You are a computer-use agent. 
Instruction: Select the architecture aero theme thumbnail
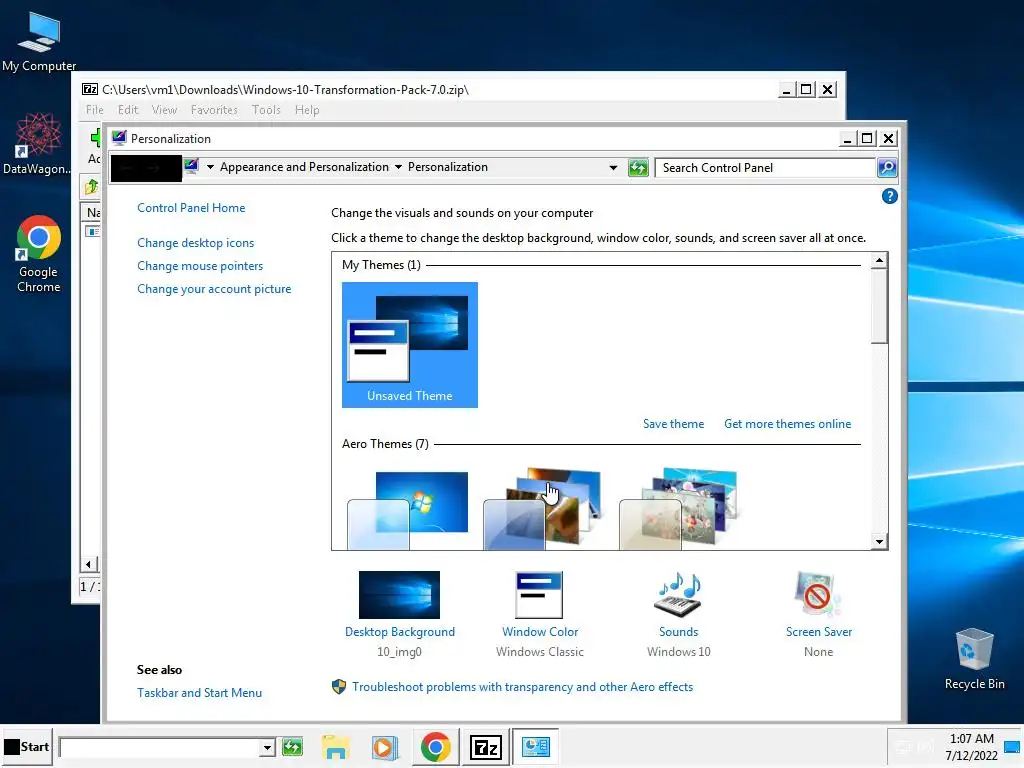click(x=543, y=509)
